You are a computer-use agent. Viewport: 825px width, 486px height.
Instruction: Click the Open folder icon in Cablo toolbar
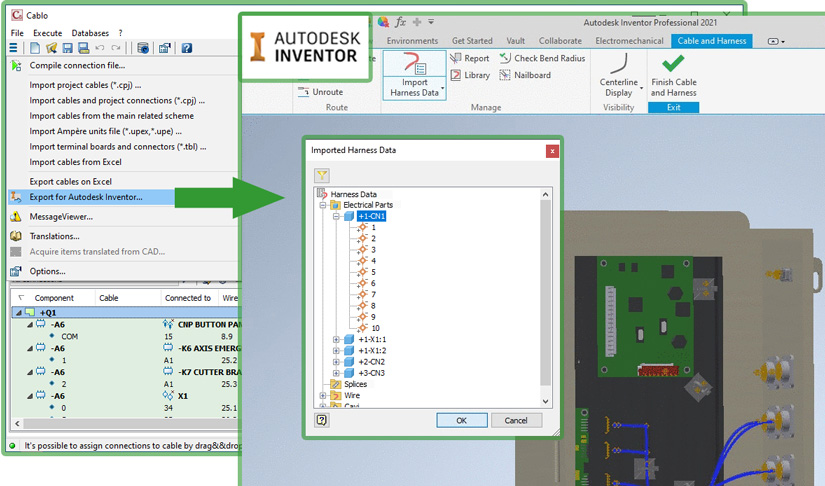point(51,48)
